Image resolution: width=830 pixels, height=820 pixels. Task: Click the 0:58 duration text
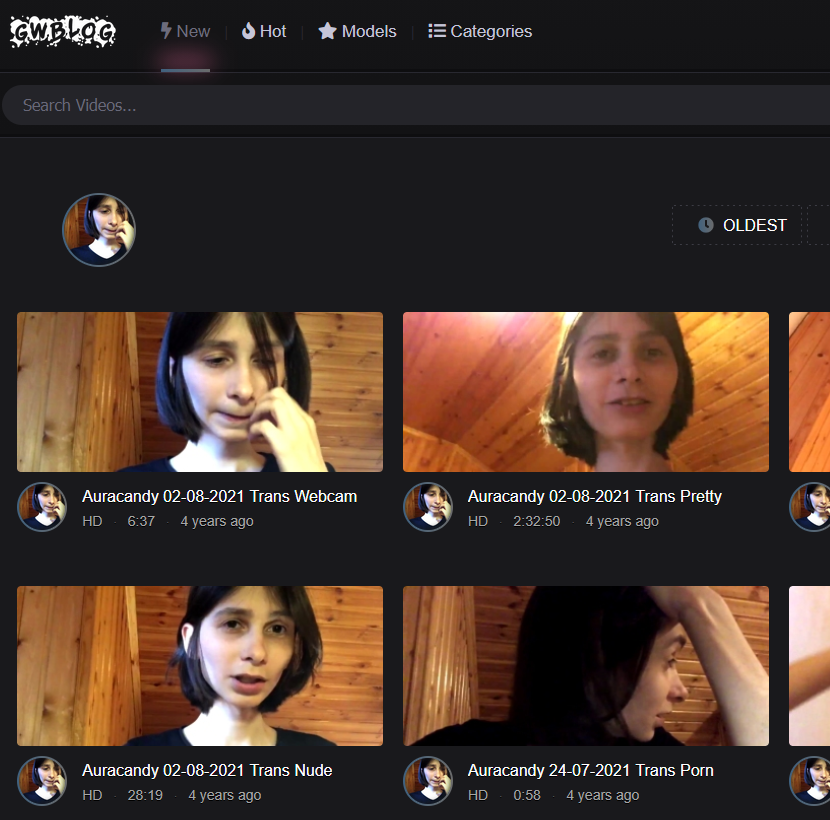527,795
